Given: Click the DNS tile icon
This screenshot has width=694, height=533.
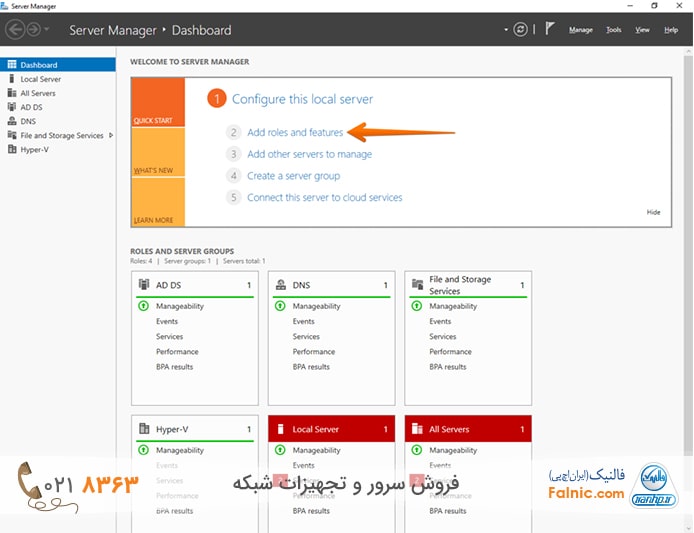Looking at the screenshot, I should pos(280,285).
